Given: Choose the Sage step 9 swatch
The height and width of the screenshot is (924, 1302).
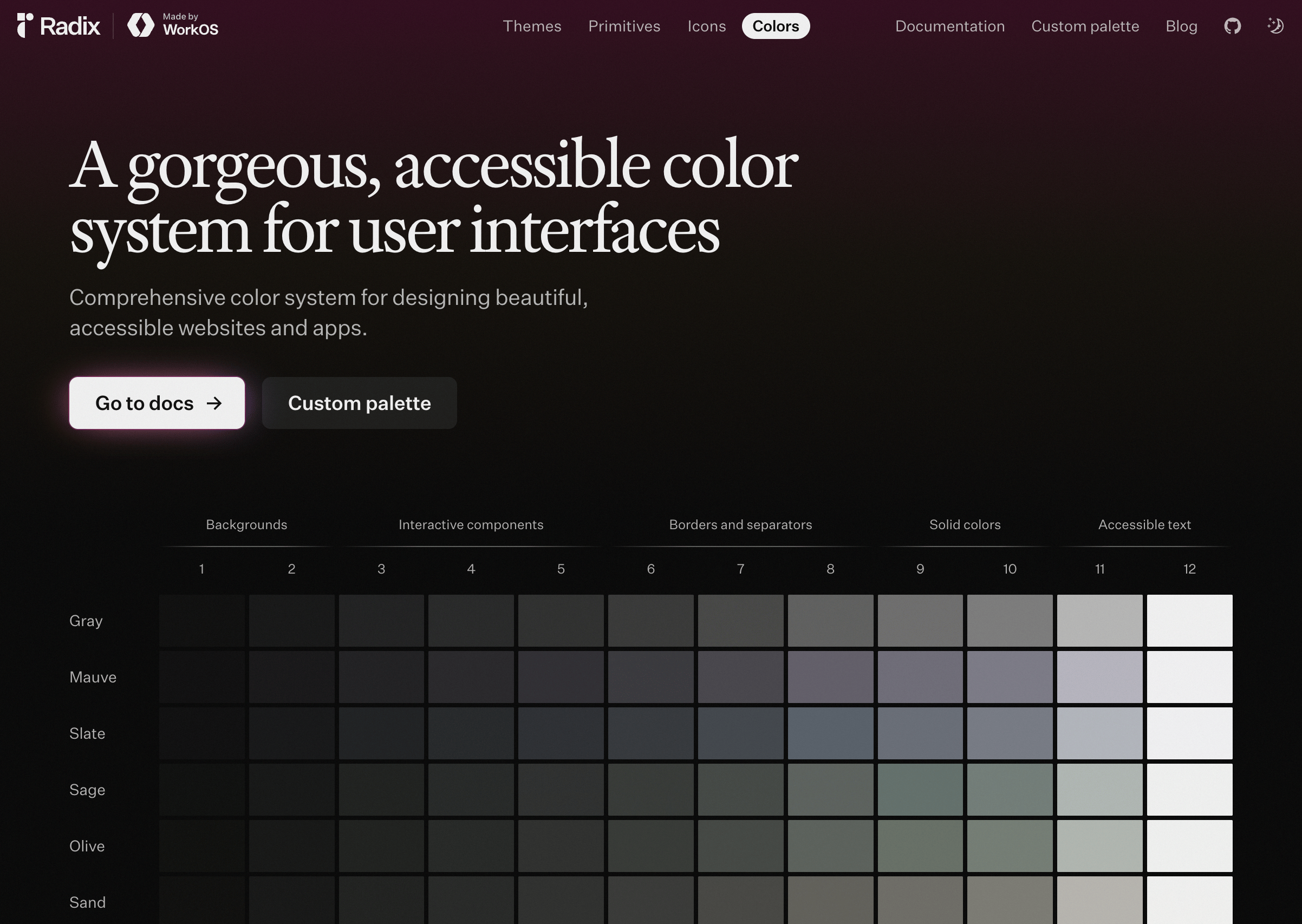Looking at the screenshot, I should (x=920, y=789).
